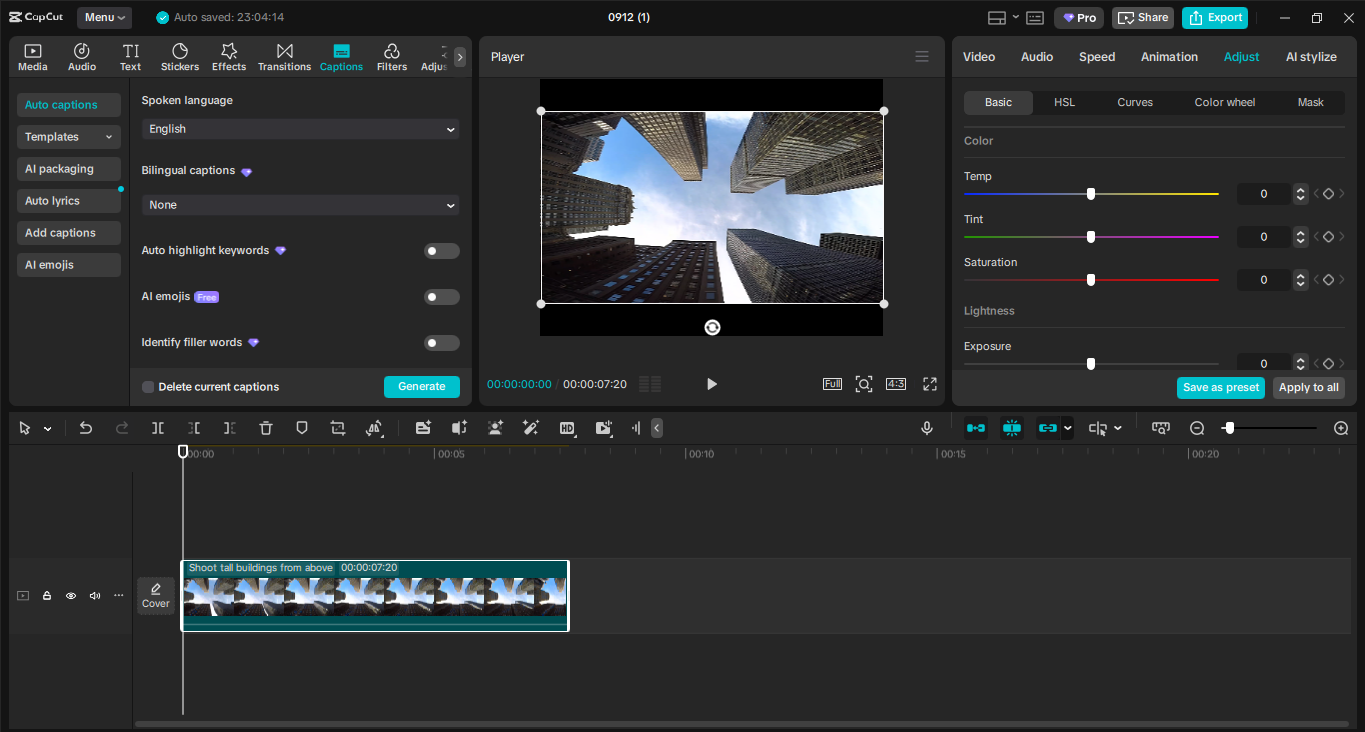Open the Menu dropdown in the title bar
The image size is (1365, 732).
coord(103,16)
